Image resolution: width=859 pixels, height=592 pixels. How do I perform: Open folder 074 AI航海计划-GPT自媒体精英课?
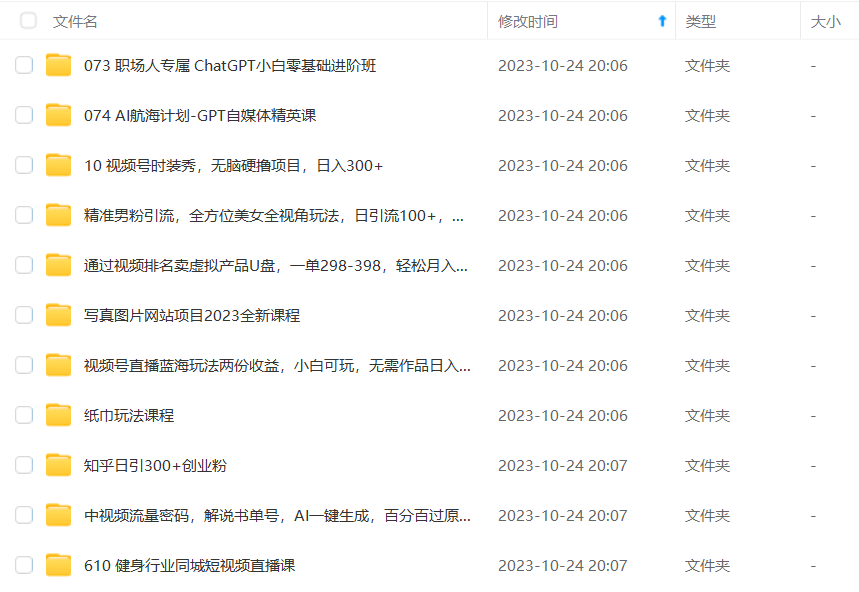click(200, 116)
